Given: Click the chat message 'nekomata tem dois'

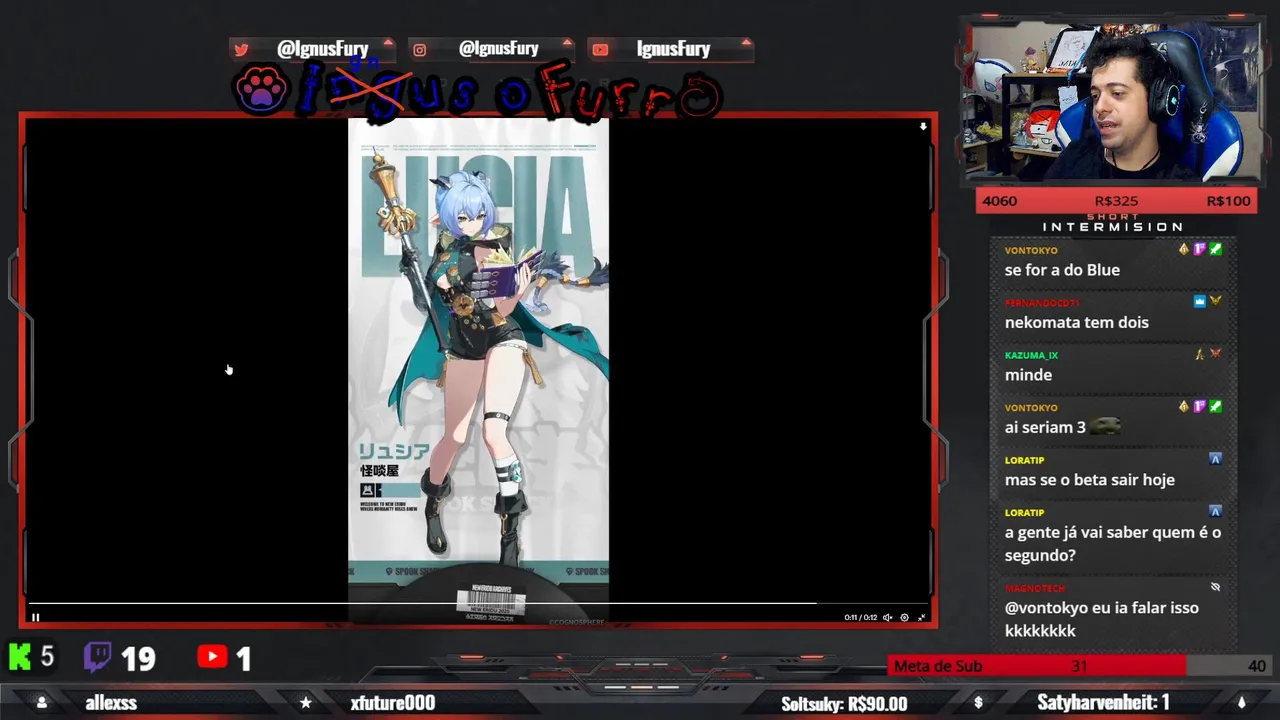Looking at the screenshot, I should click(1076, 322).
